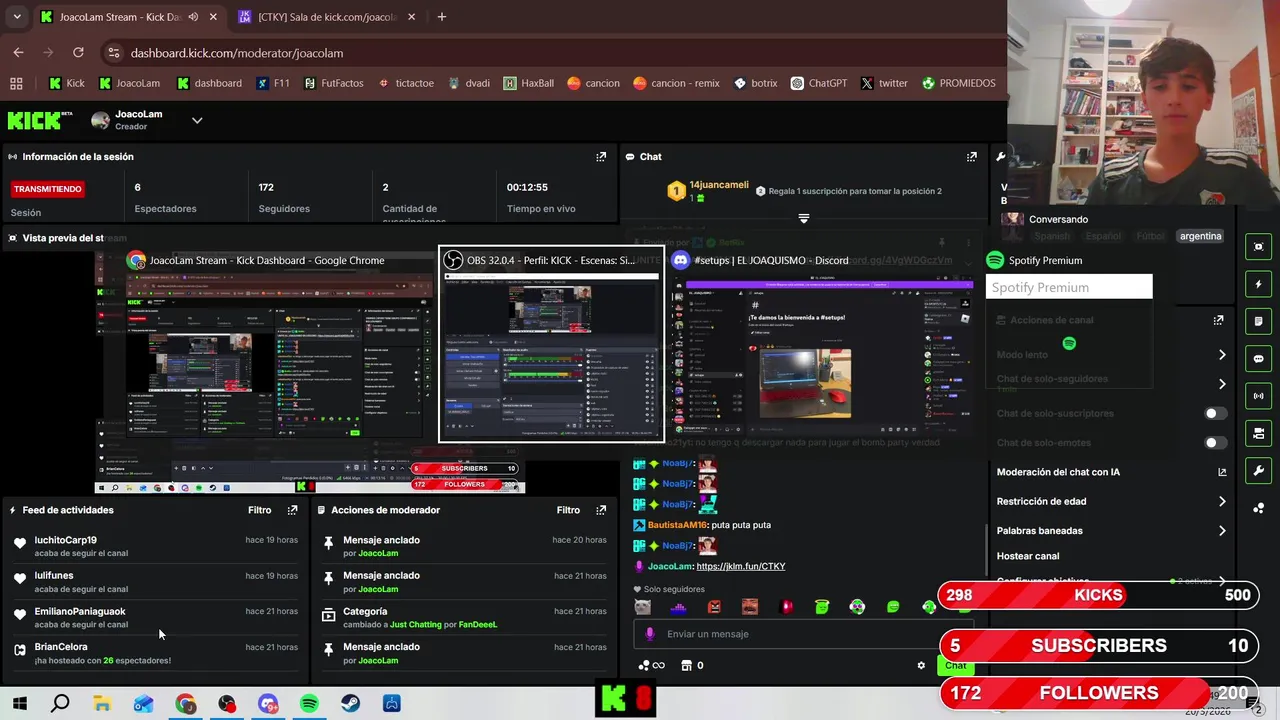Click the Categoría moderator action entry
Viewport: 1280px width, 720px height.
[x=464, y=617]
